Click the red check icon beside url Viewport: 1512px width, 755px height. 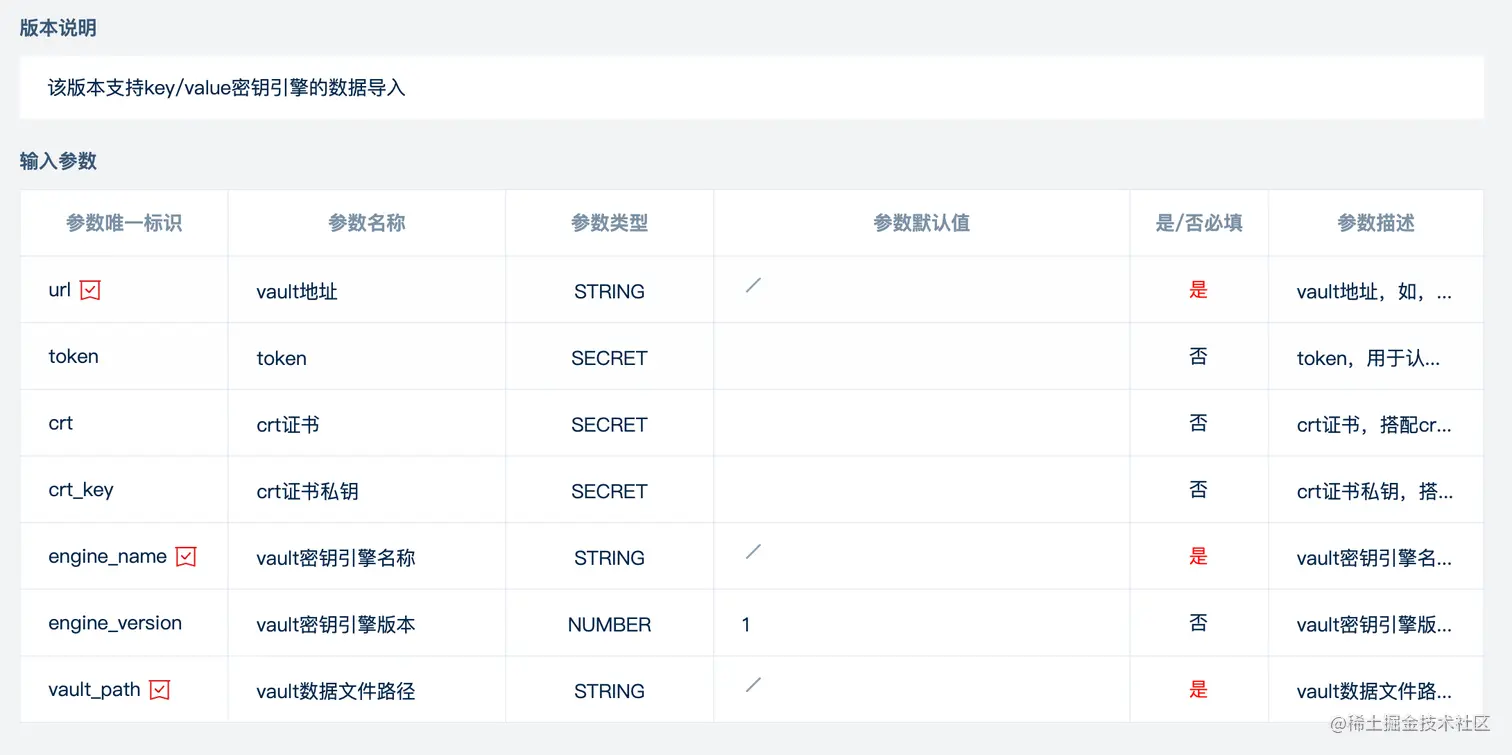(90, 290)
